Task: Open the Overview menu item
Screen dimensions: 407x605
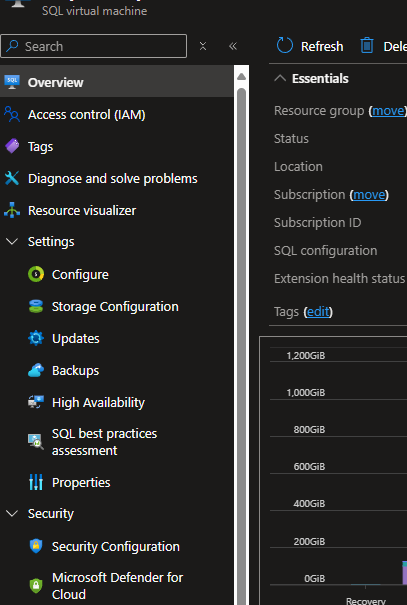Action: pyautogui.click(x=117, y=82)
